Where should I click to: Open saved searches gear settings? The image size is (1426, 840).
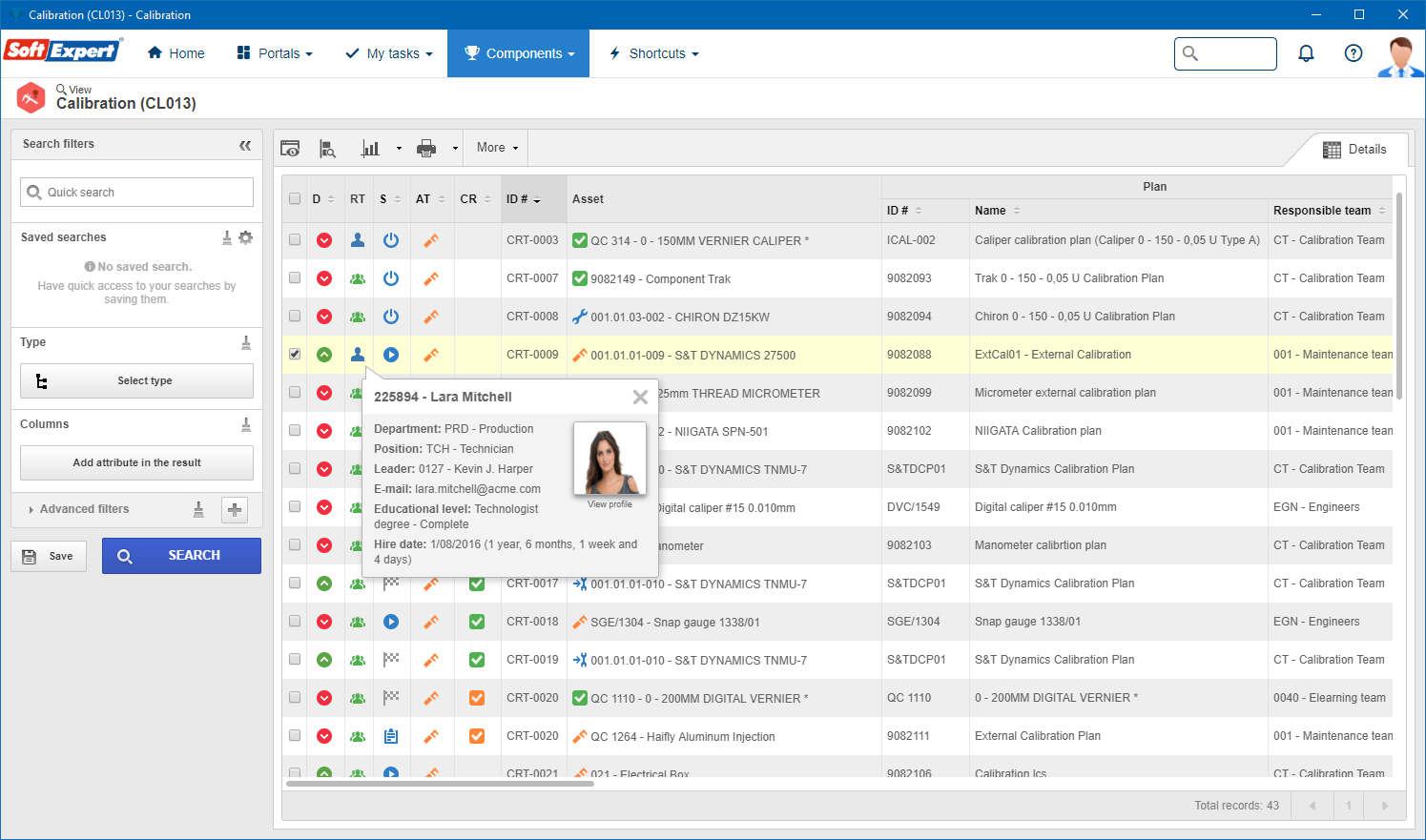pos(246,237)
